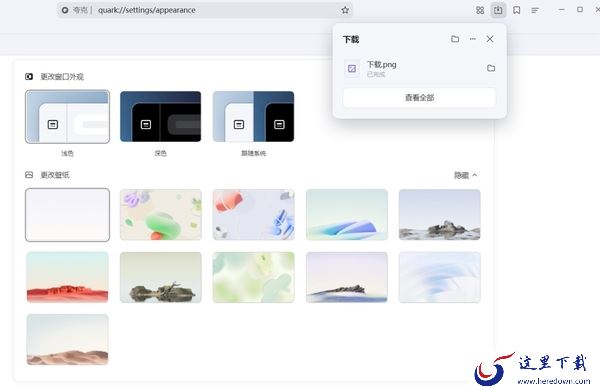Choose the blank white wallpaper
The width and height of the screenshot is (600, 389).
pyautogui.click(x=67, y=215)
